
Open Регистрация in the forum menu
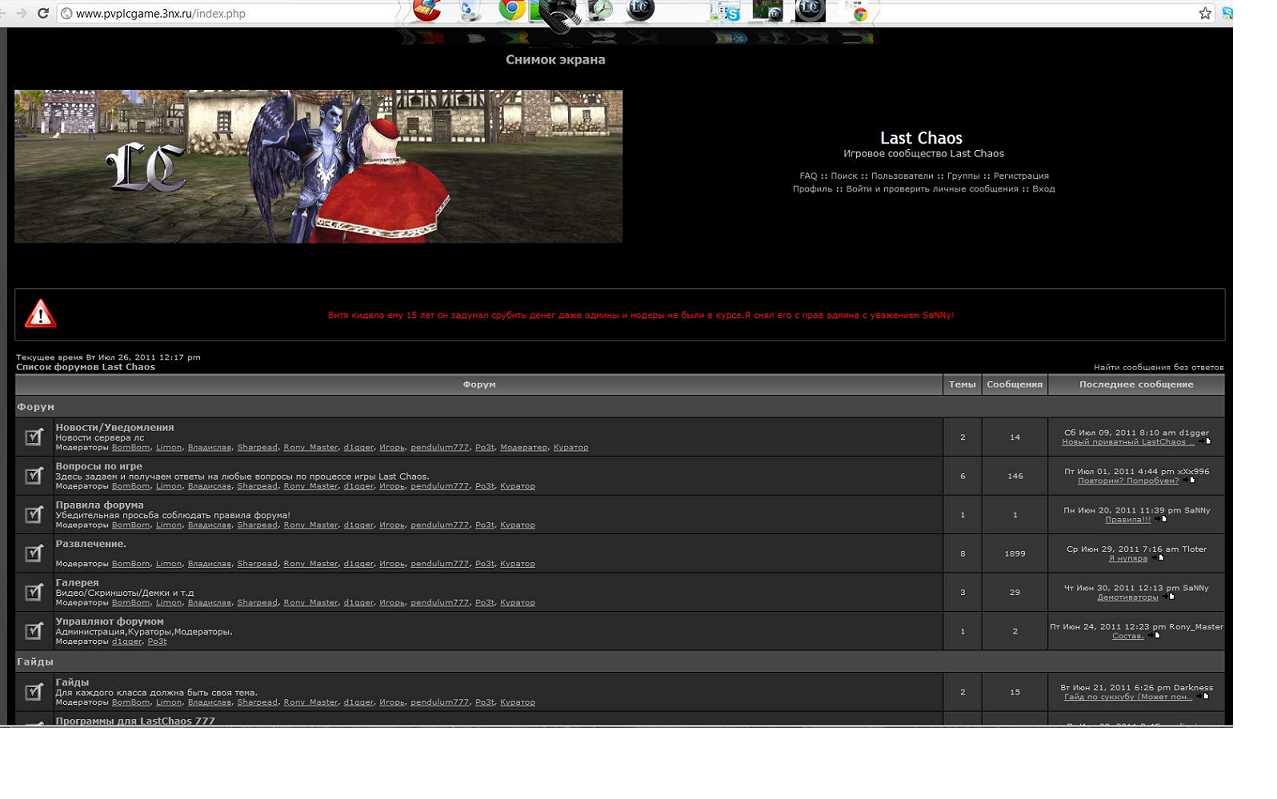pos(1021,176)
